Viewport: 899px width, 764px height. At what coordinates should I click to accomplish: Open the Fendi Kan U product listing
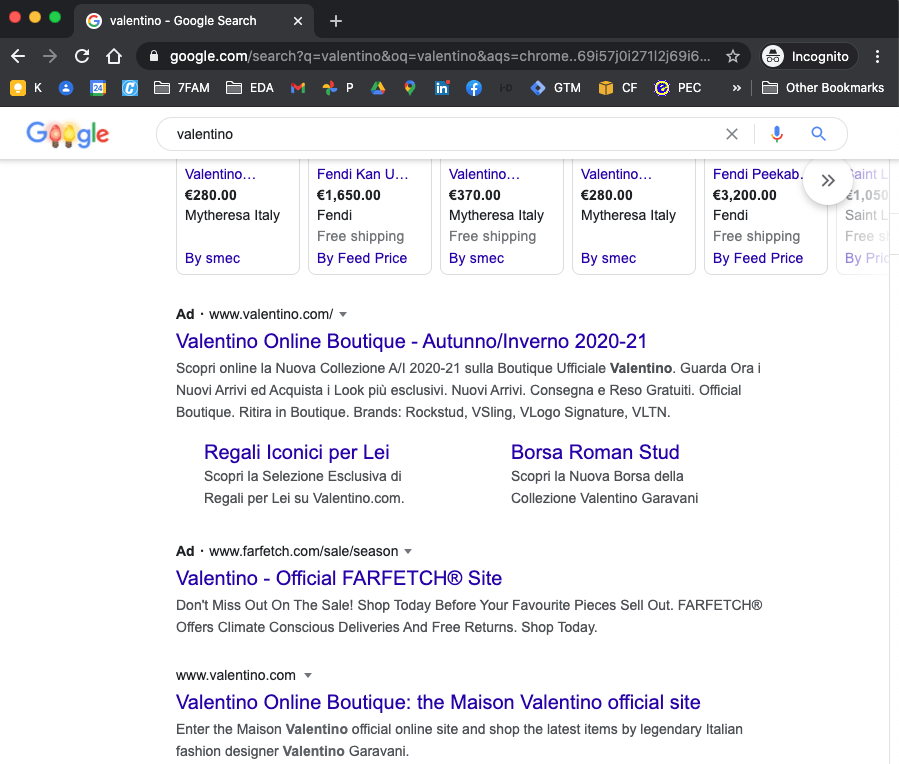click(362, 174)
